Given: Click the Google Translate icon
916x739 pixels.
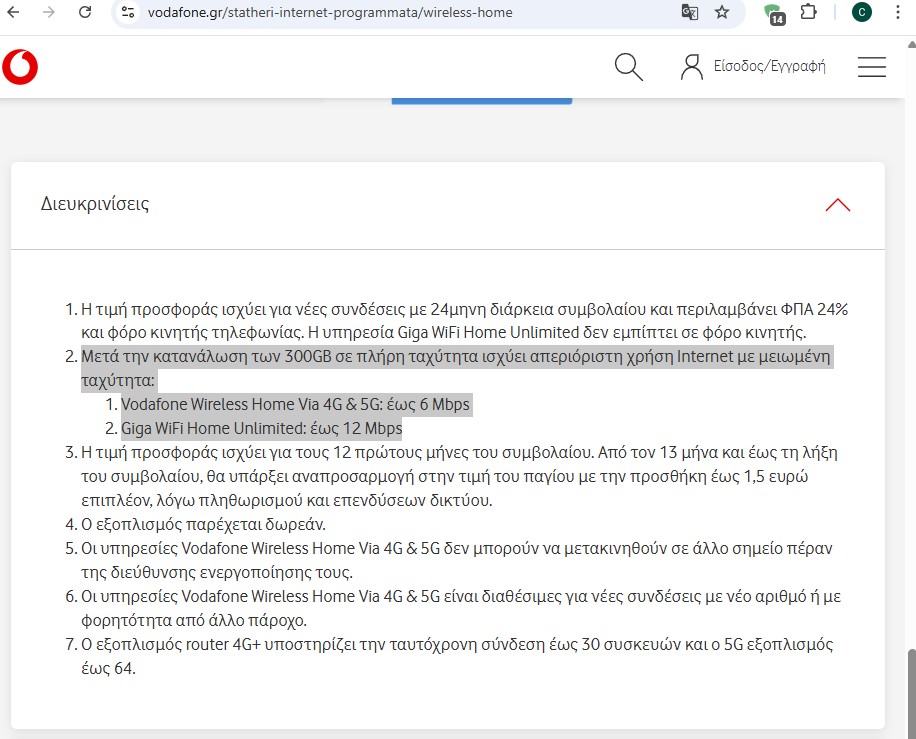Looking at the screenshot, I should (x=689, y=12).
